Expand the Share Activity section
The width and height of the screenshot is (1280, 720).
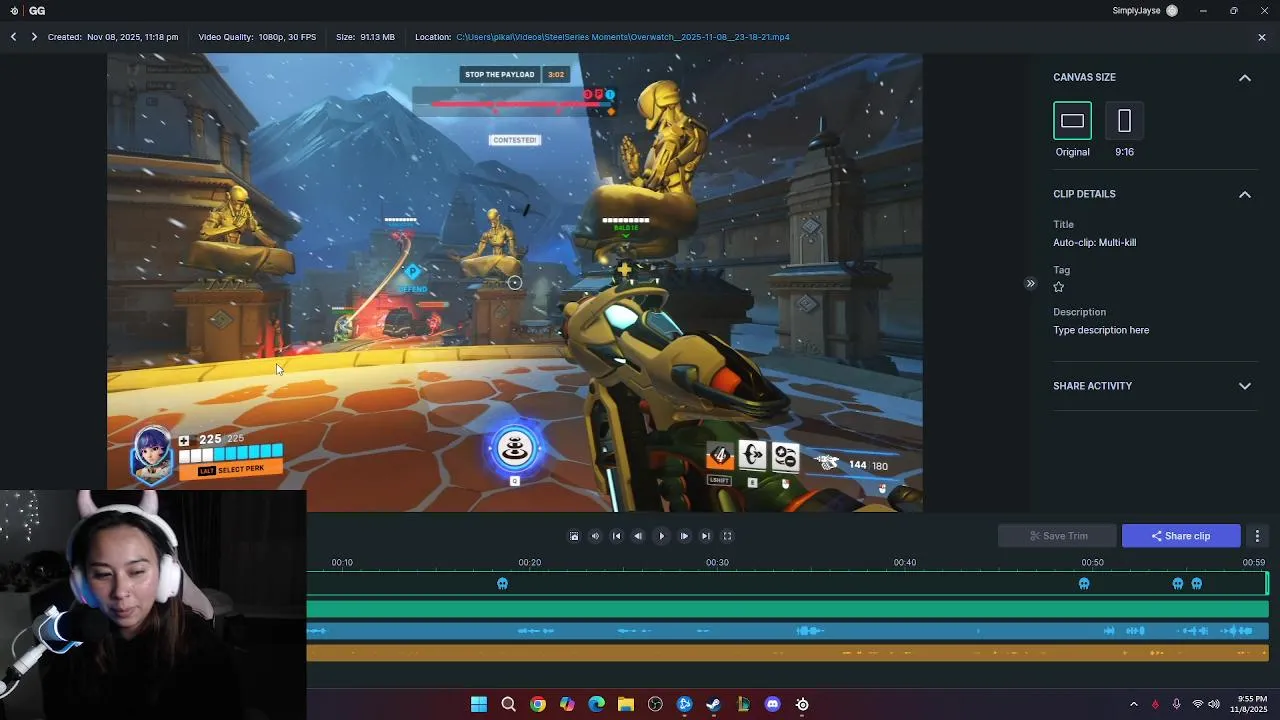tap(1245, 386)
